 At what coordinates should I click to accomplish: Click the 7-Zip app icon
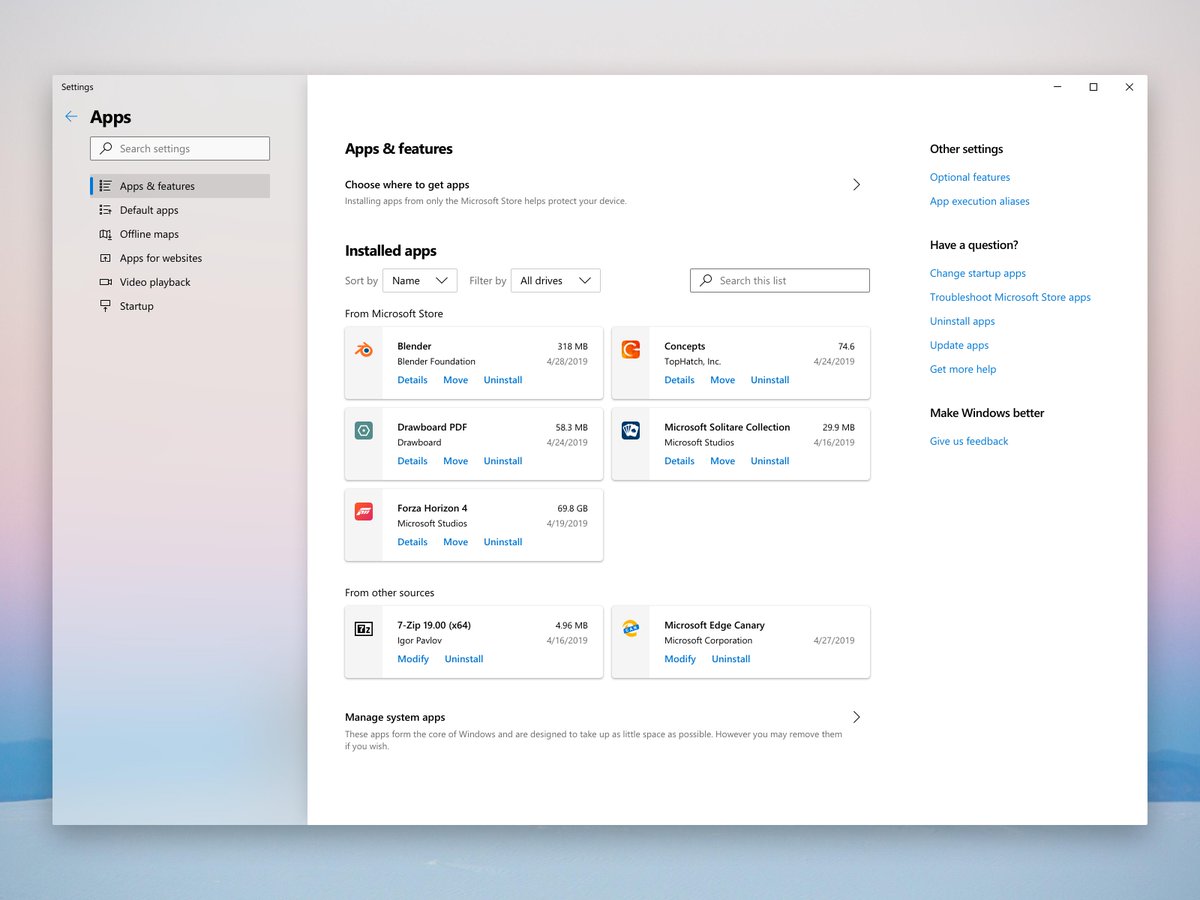pyautogui.click(x=364, y=629)
